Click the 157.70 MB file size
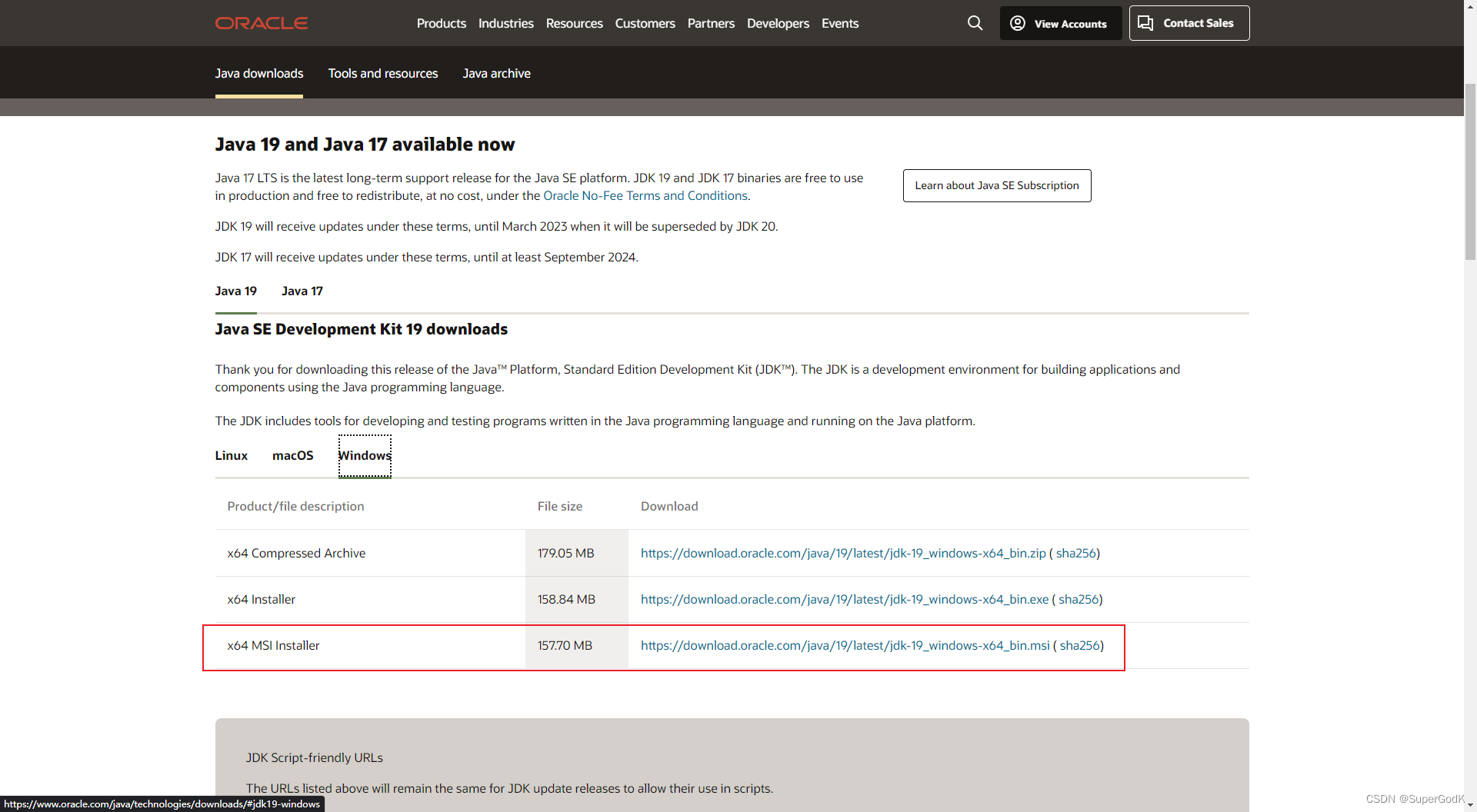The height and width of the screenshot is (812, 1477). pos(565,645)
